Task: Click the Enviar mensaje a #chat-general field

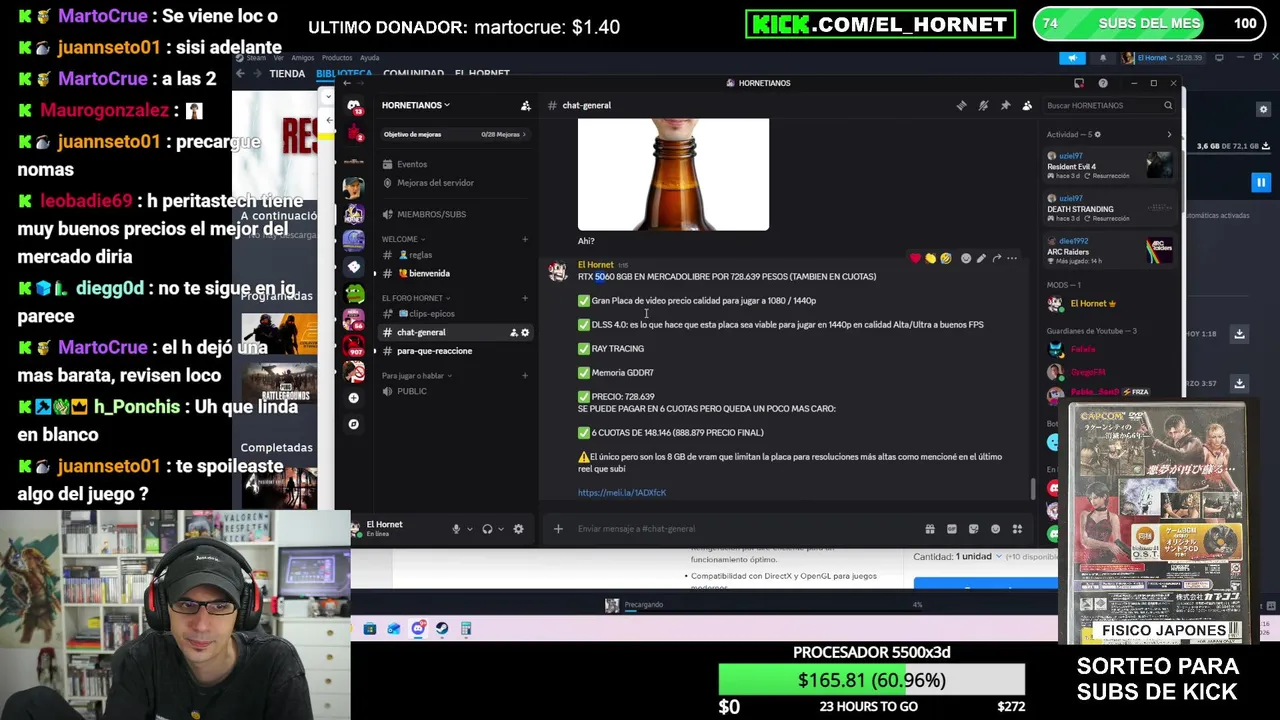Action: tap(740, 529)
